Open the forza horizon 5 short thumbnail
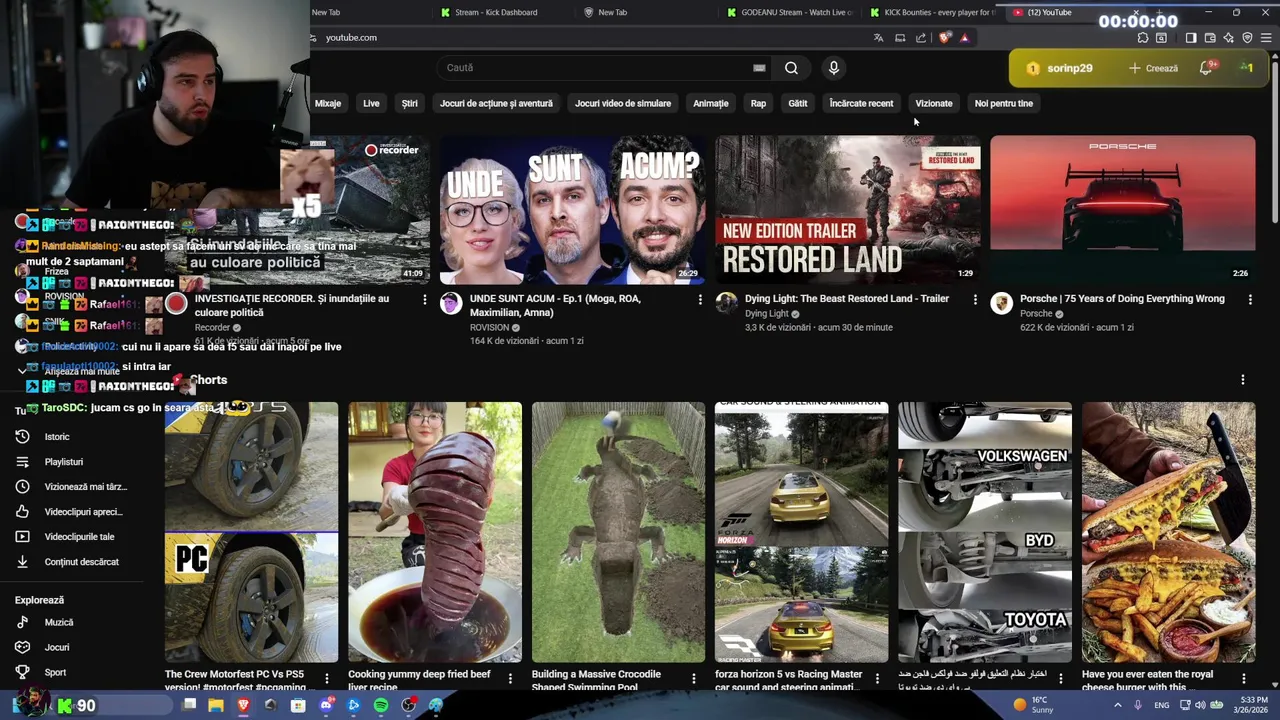The width and height of the screenshot is (1280, 720). [801, 532]
